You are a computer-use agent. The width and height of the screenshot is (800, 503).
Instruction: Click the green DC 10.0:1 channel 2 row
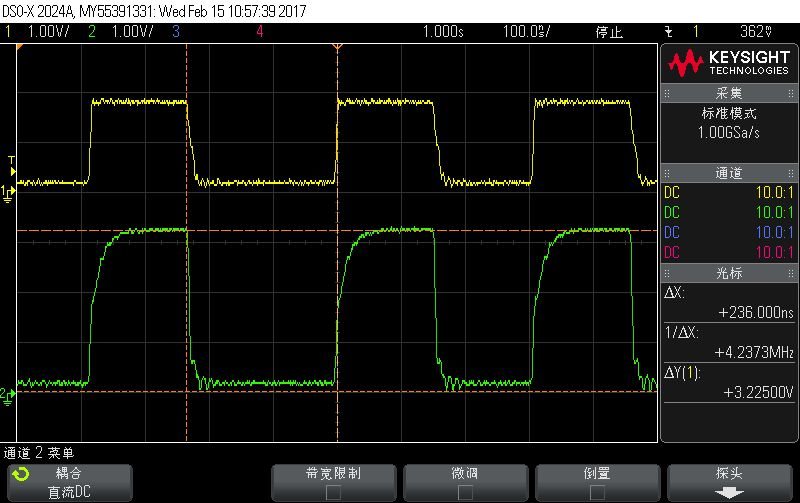pos(729,212)
